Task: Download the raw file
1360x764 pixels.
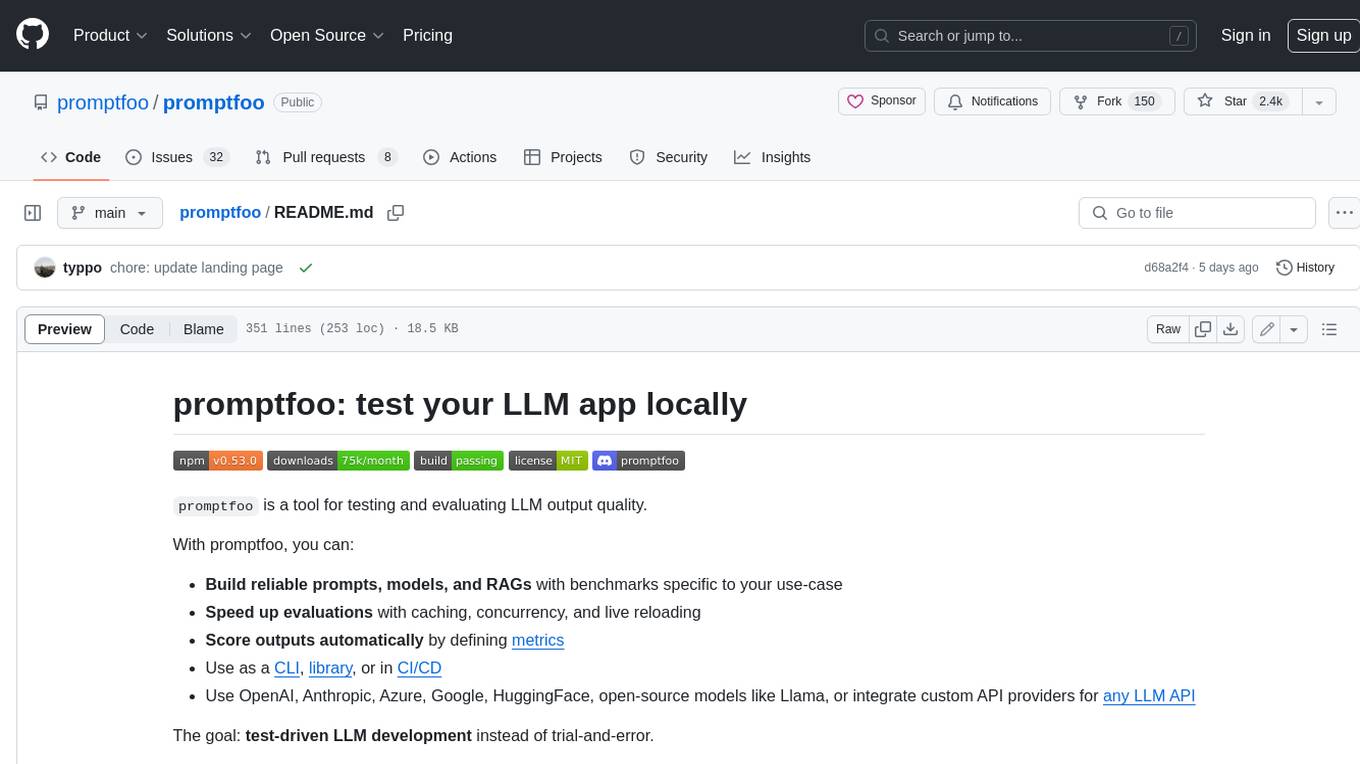Action: tap(1231, 329)
